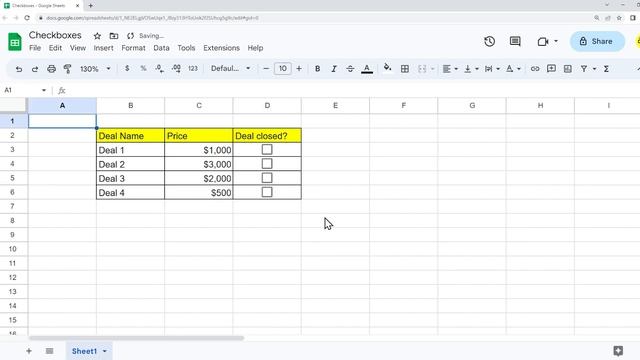This screenshot has width=640, height=360.
Task: Open a new browser tab
Action: tap(91, 6)
